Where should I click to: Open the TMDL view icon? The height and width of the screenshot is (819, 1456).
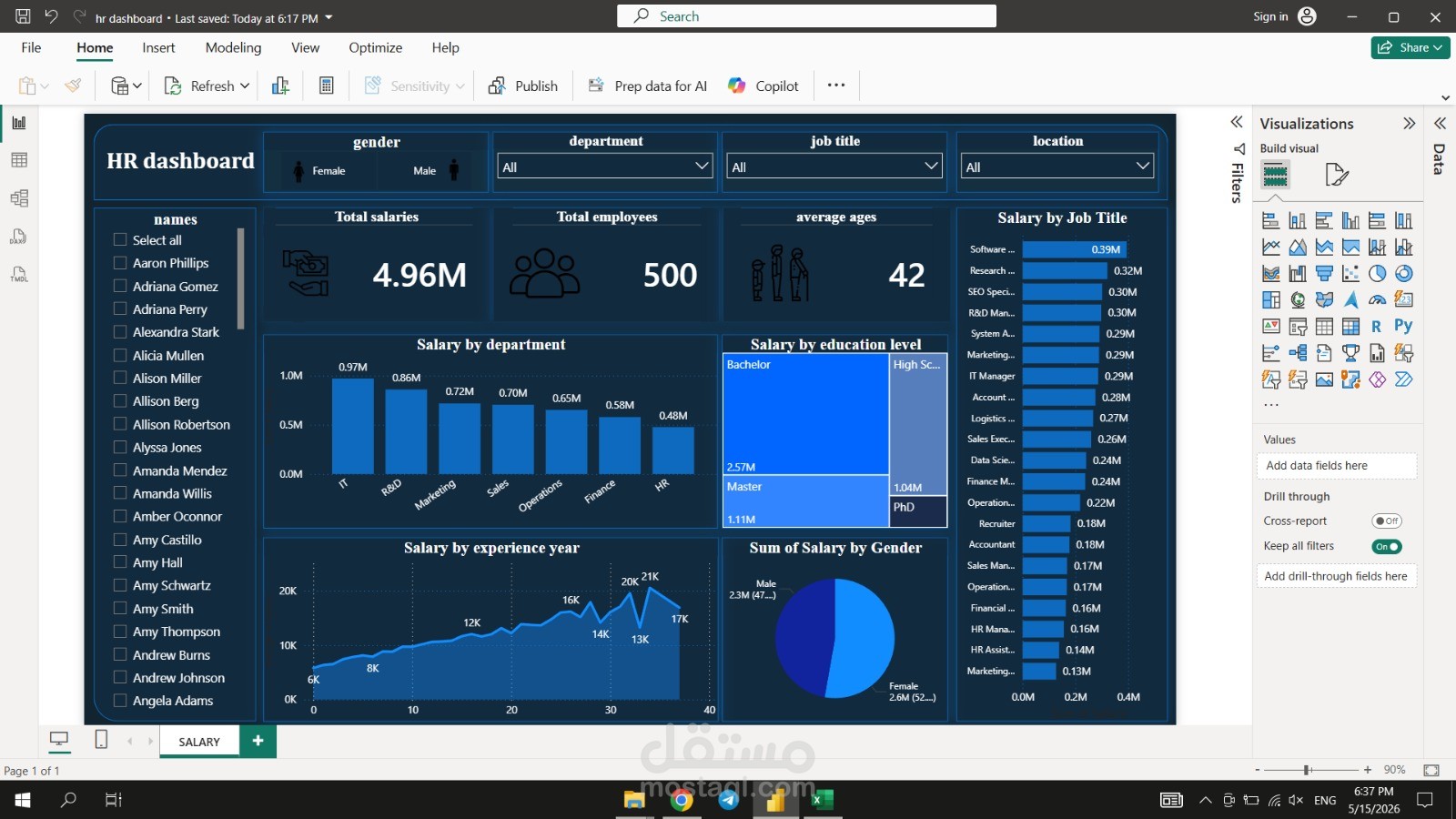pos(19,274)
